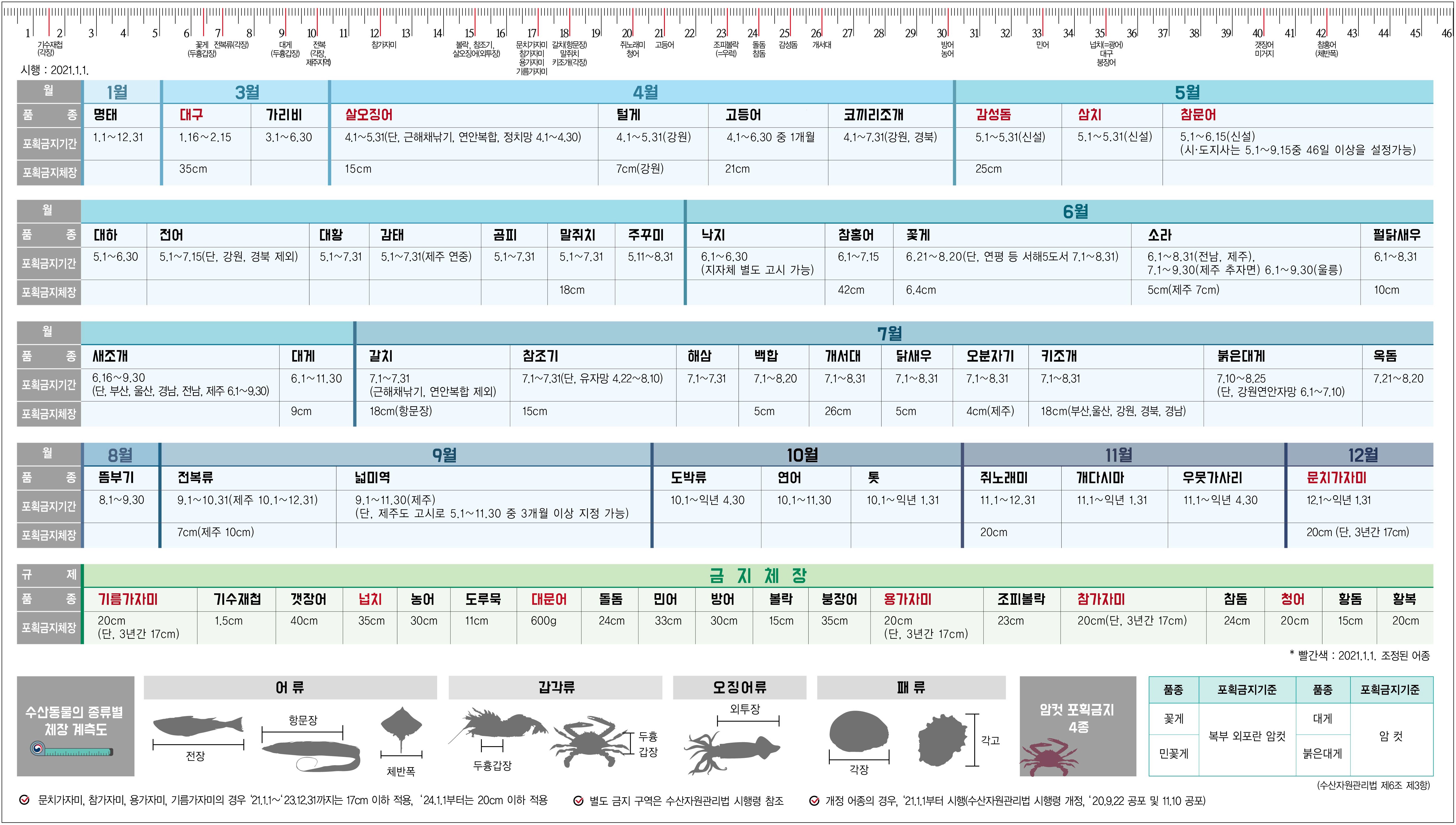Click the 오징어류 category heading
Viewport: 1456px width, 825px height.
pyautogui.click(x=739, y=688)
